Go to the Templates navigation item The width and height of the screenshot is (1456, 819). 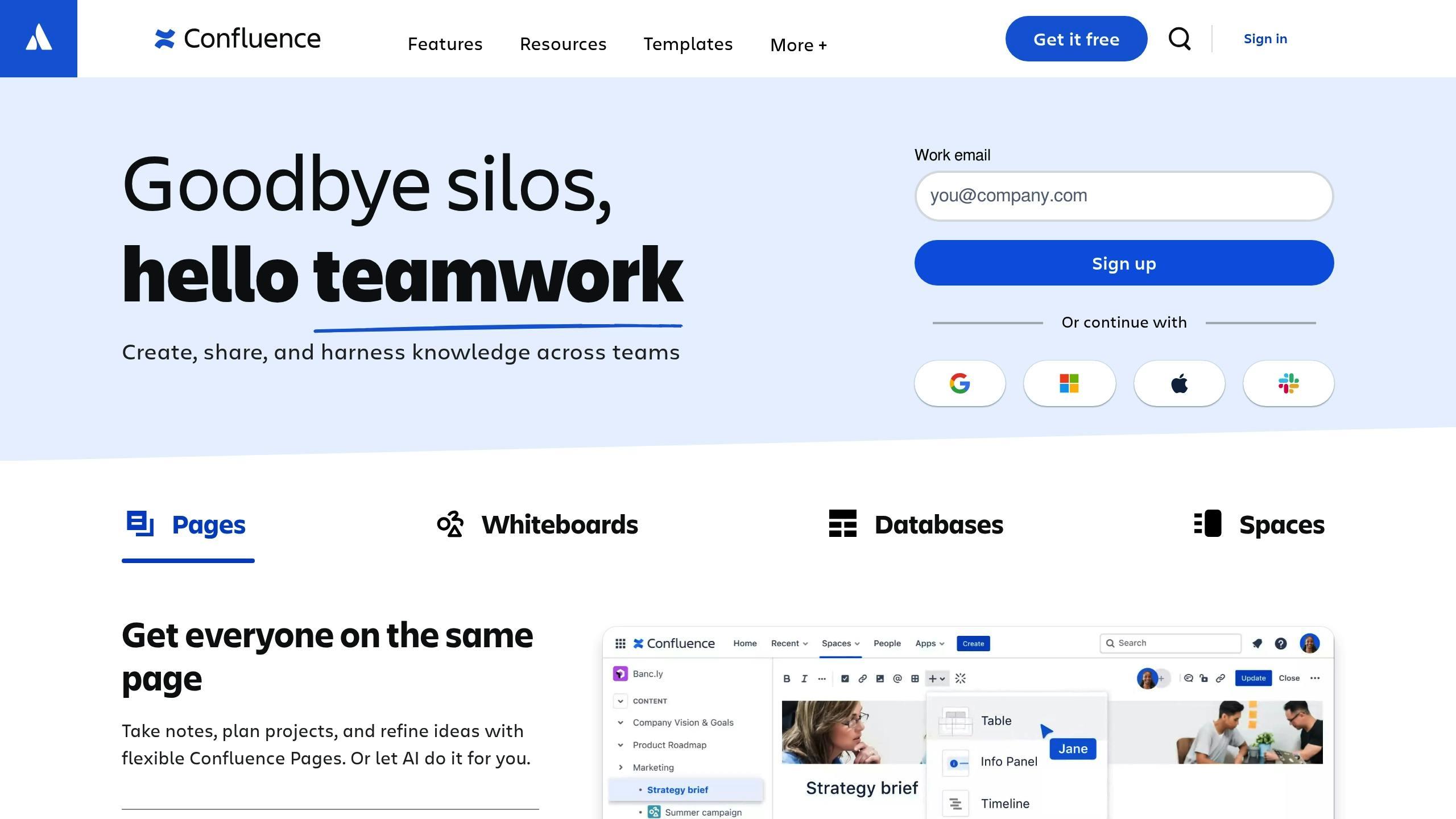point(688,44)
